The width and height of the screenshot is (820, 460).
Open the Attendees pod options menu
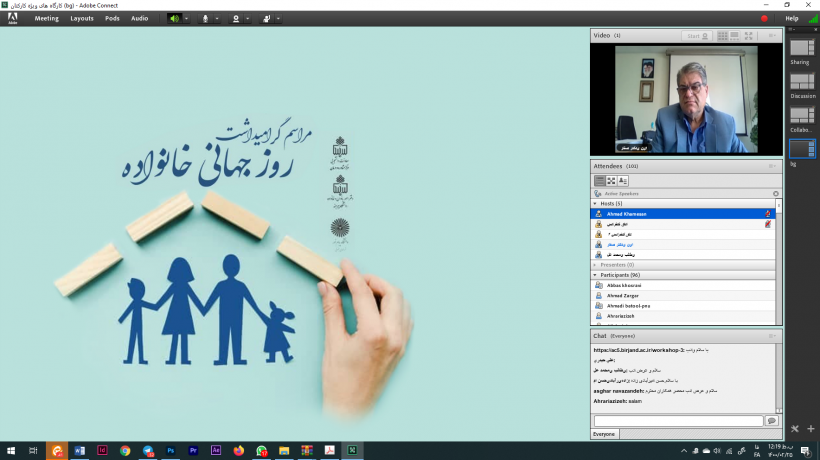point(772,166)
